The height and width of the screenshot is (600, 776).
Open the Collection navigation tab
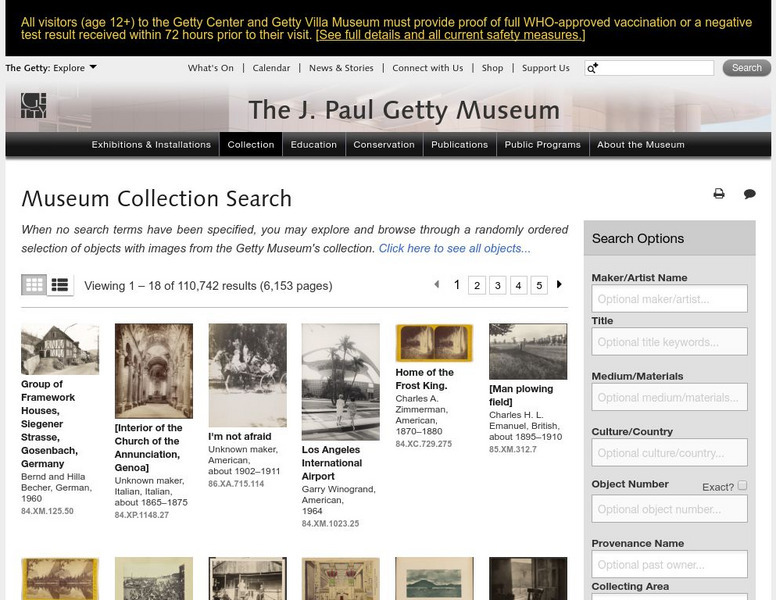[250, 145]
